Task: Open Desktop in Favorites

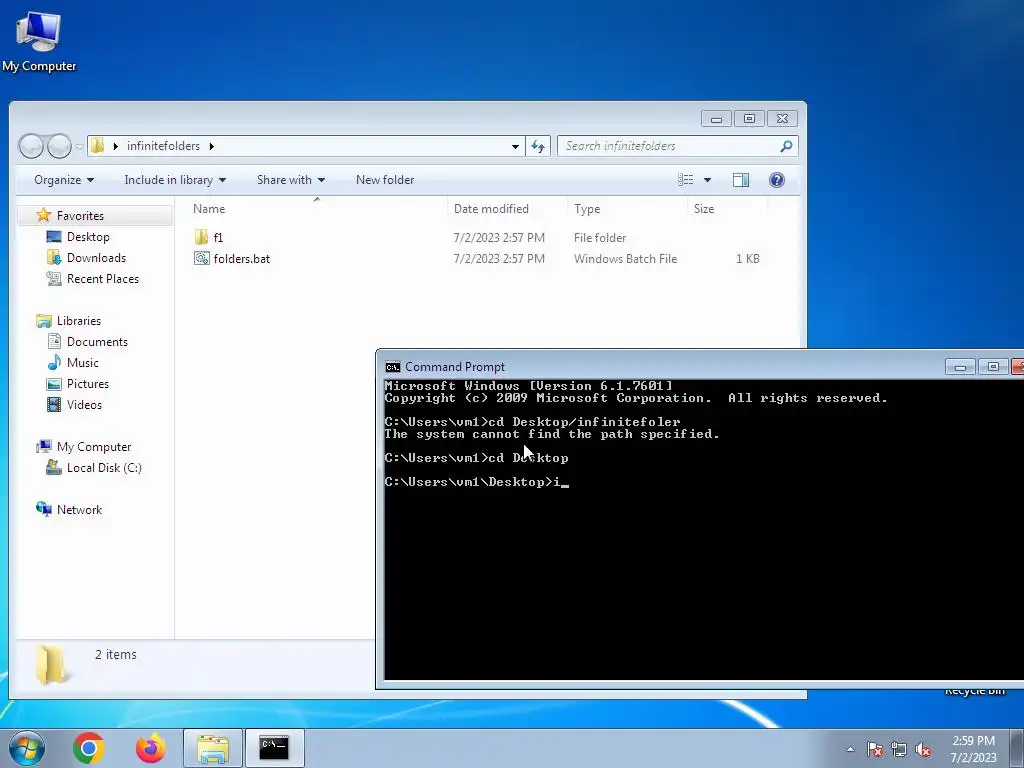Action: click(x=88, y=236)
